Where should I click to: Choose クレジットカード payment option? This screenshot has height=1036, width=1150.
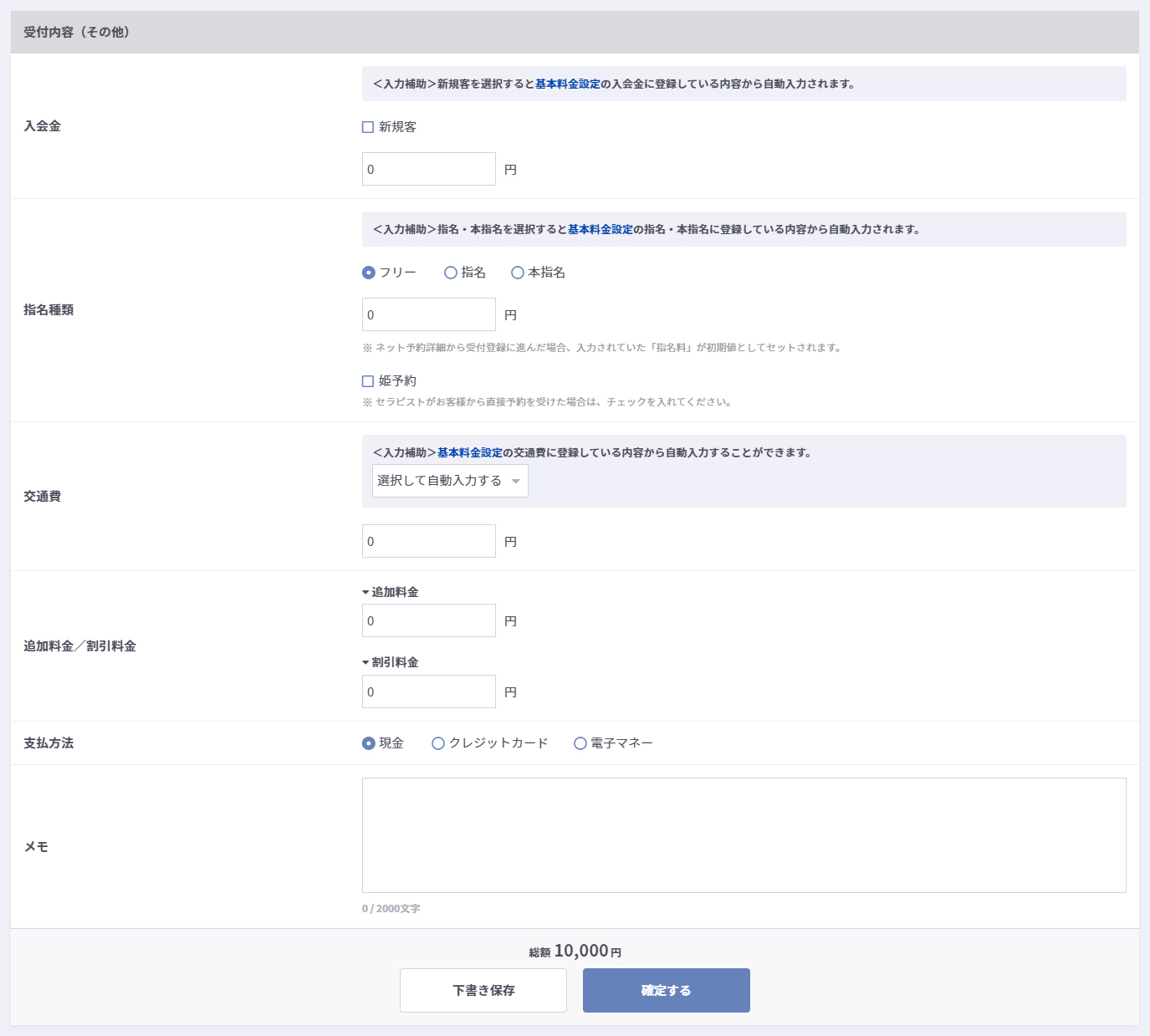pyautogui.click(x=438, y=743)
